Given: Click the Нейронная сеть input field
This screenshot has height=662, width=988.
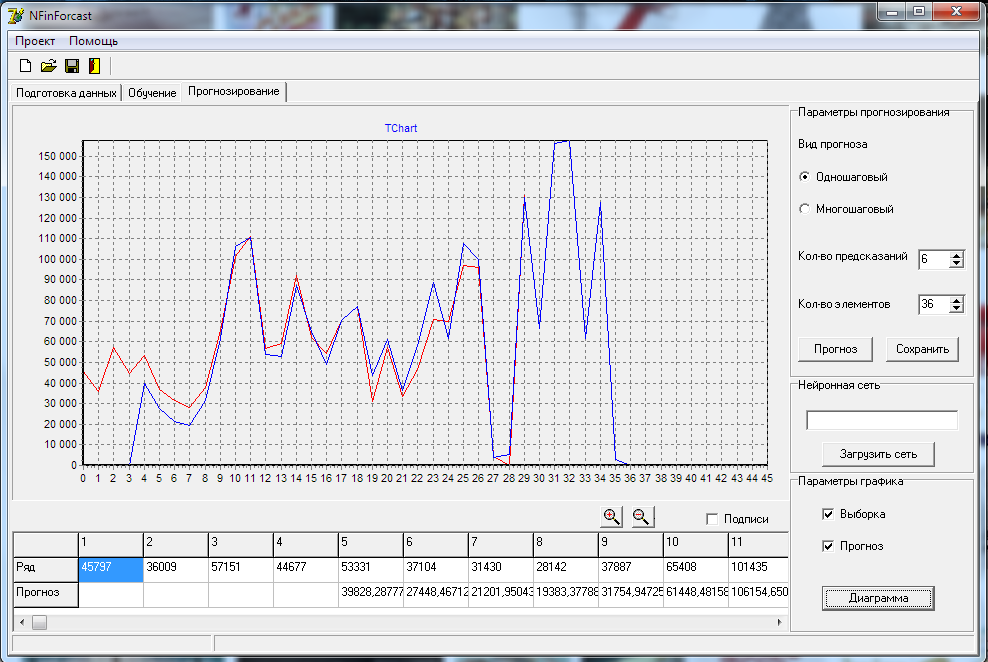Looking at the screenshot, I should point(882,420).
